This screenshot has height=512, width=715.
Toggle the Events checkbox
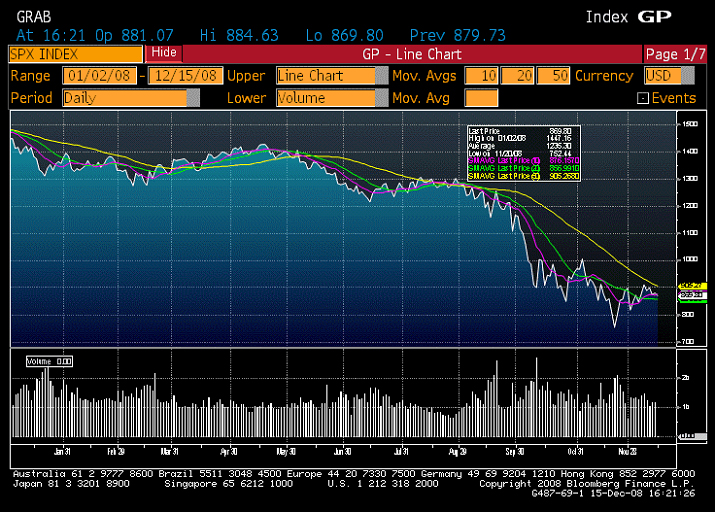[642, 98]
